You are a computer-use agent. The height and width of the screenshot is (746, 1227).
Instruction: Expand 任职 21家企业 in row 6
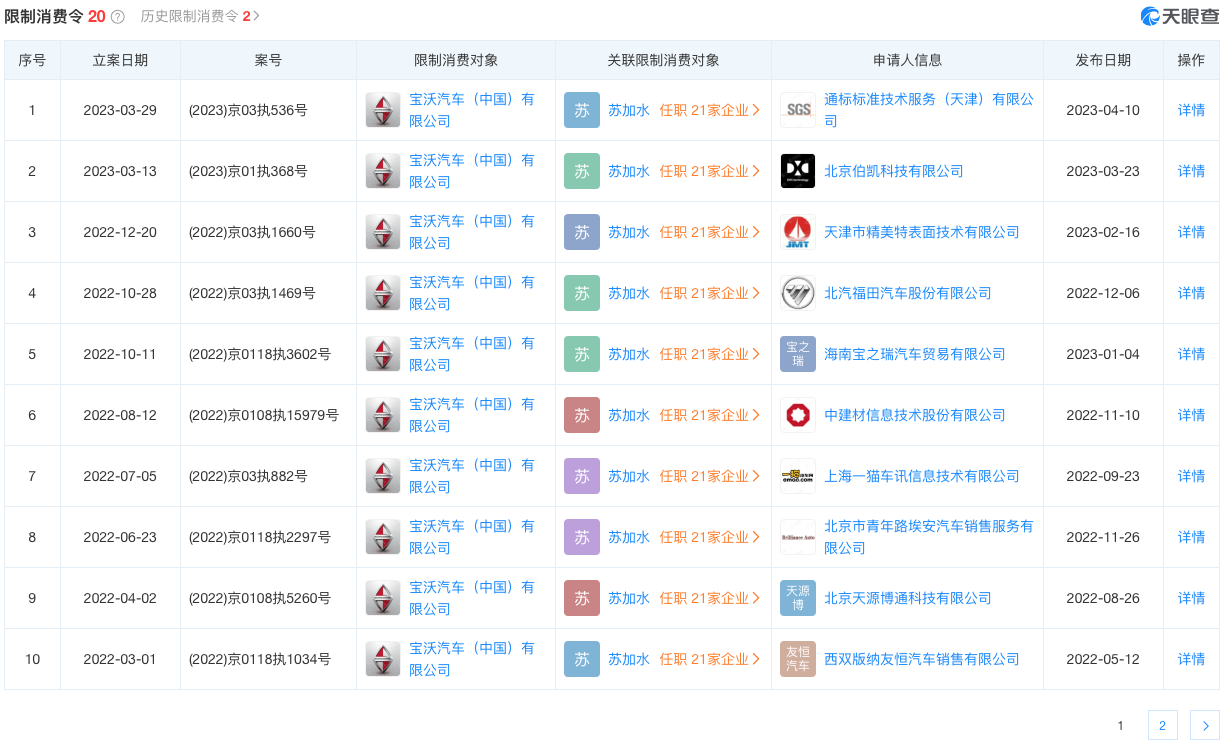pos(710,415)
